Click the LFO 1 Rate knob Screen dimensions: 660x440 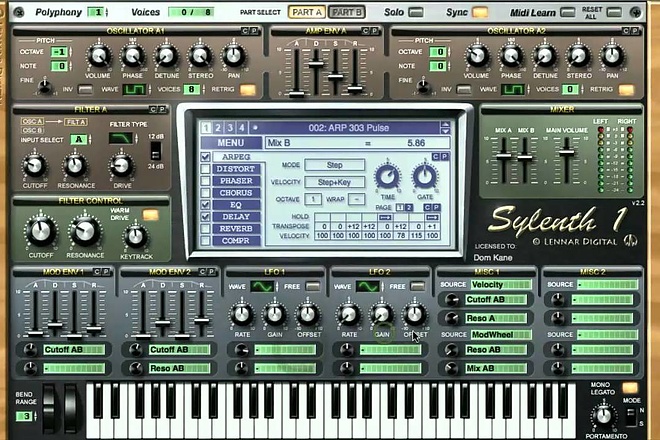tap(242, 315)
